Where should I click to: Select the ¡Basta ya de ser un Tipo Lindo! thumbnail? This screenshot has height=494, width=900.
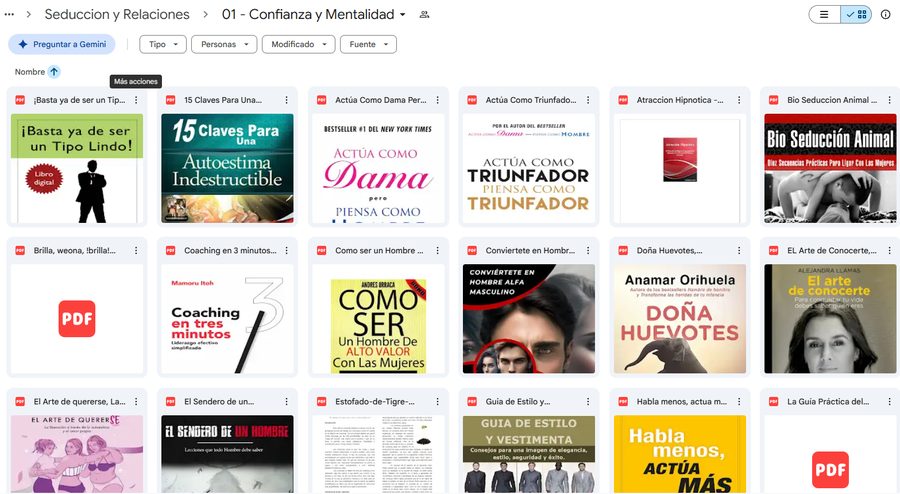(77, 168)
